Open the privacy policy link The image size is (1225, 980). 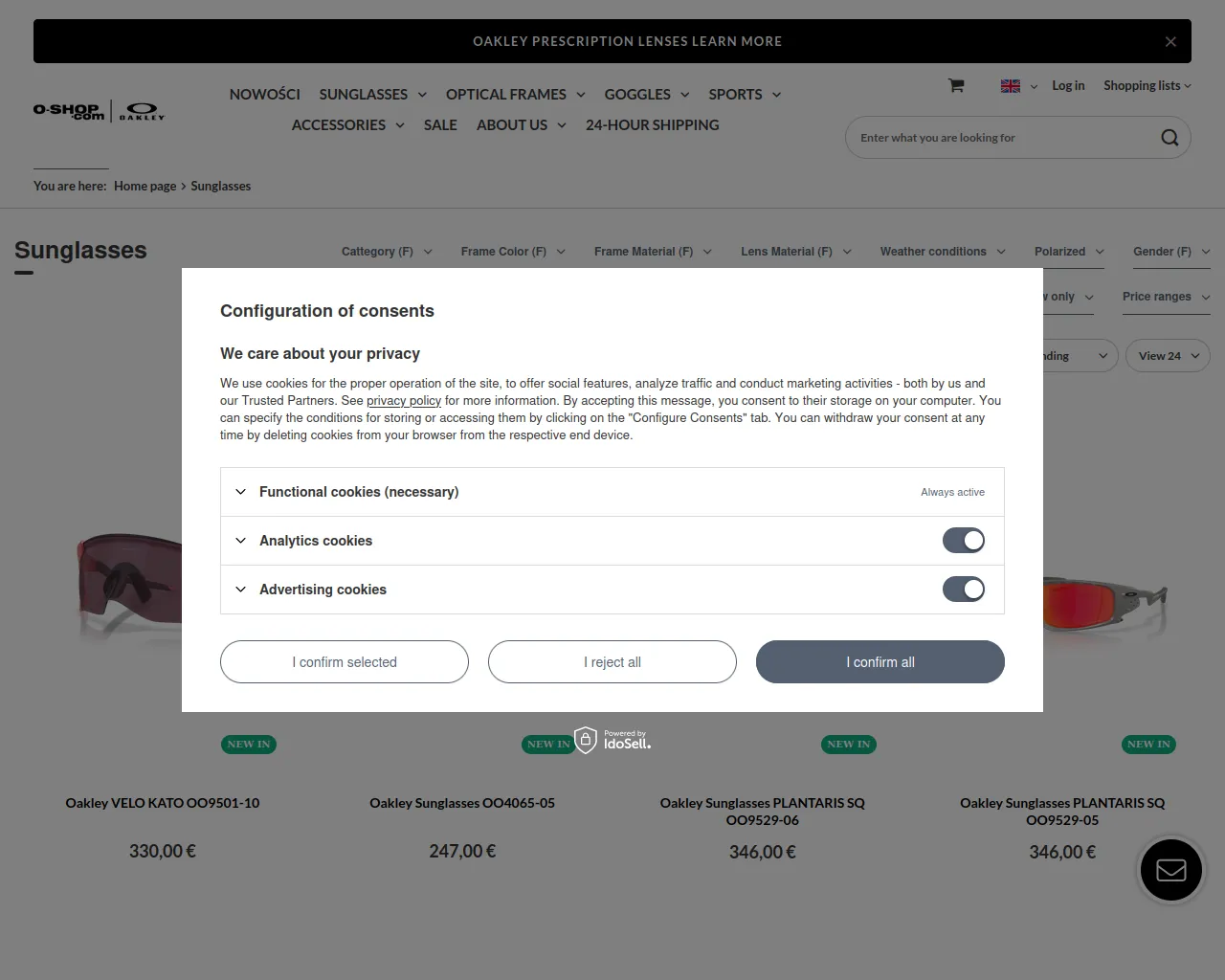(404, 401)
